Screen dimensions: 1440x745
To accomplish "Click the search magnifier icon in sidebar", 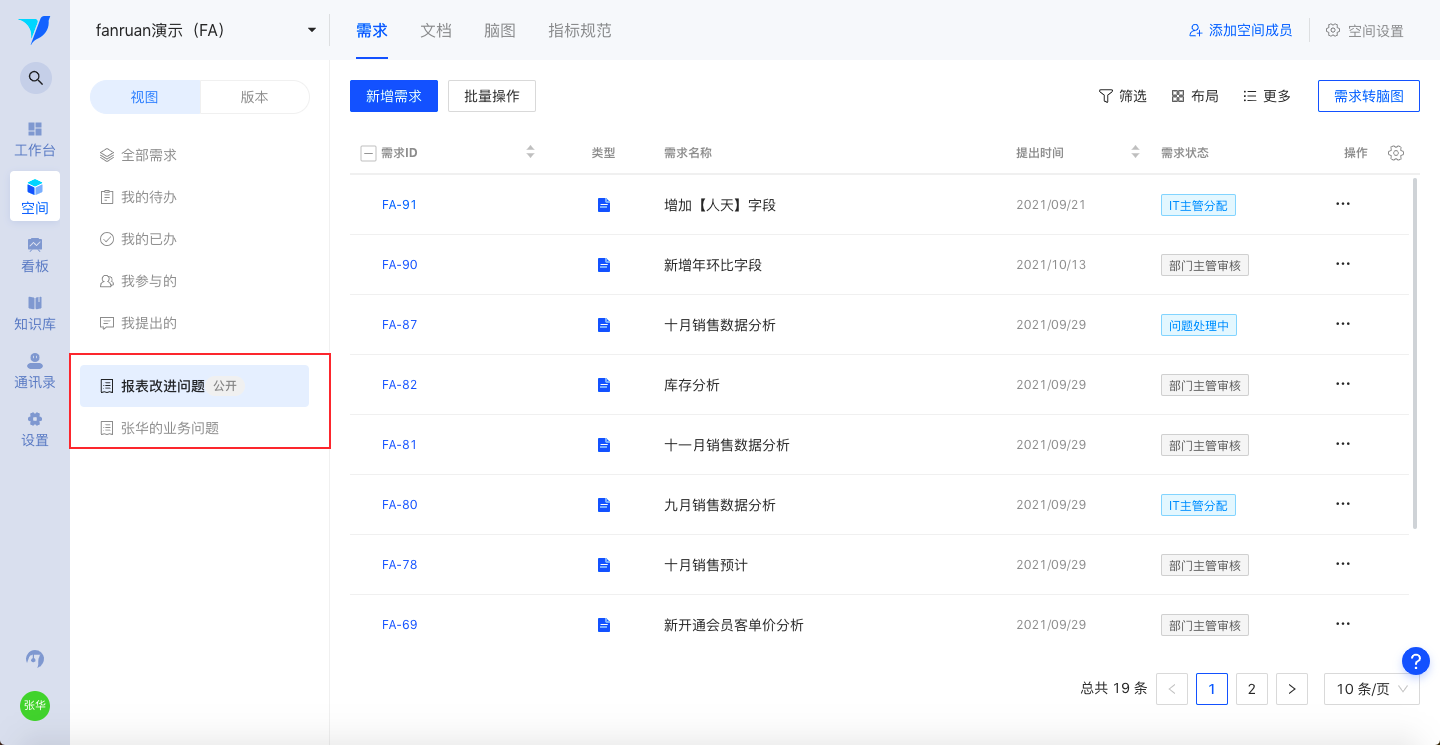I will (x=35, y=78).
